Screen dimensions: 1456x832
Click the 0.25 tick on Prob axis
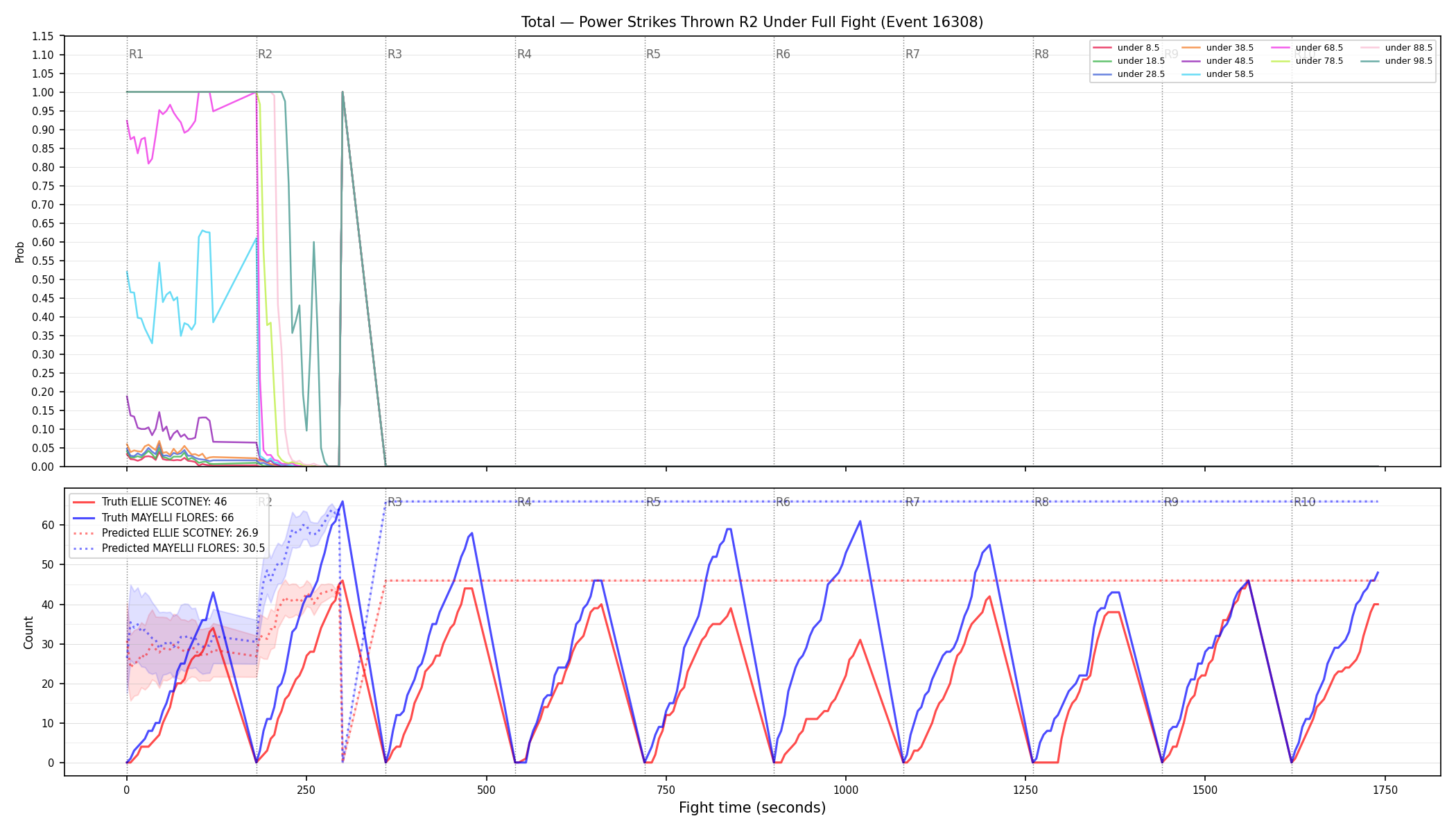[x=43, y=373]
